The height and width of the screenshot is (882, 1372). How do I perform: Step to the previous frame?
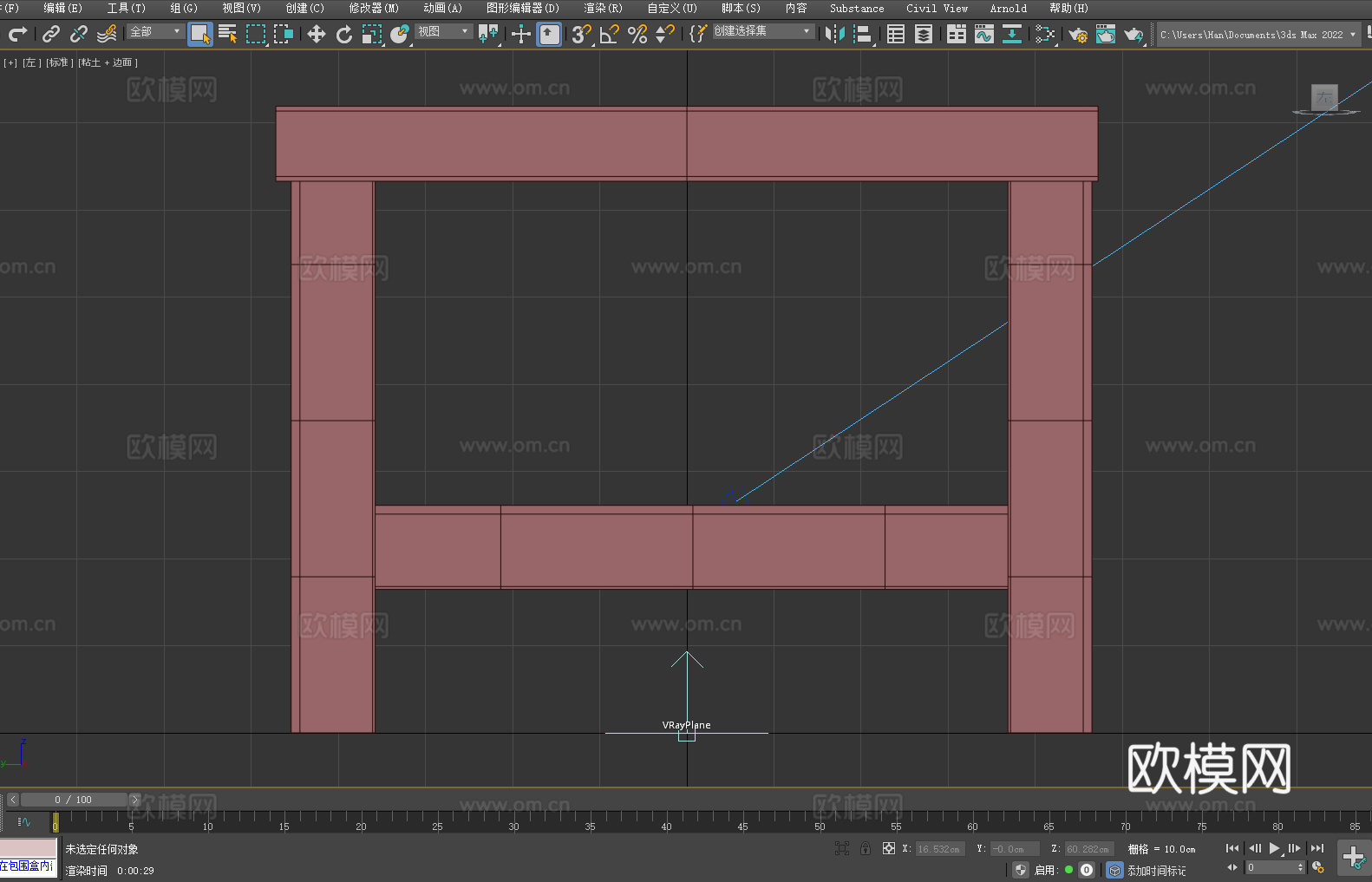[x=1254, y=848]
